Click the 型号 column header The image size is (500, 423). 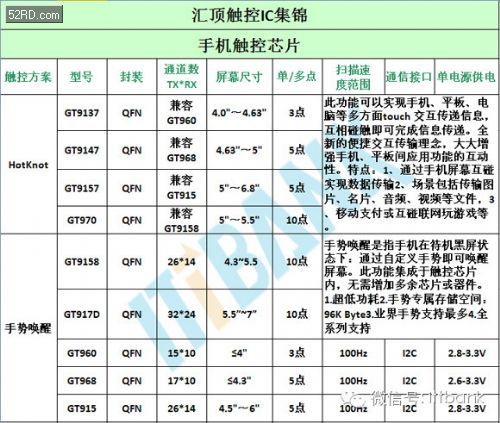click(x=82, y=77)
